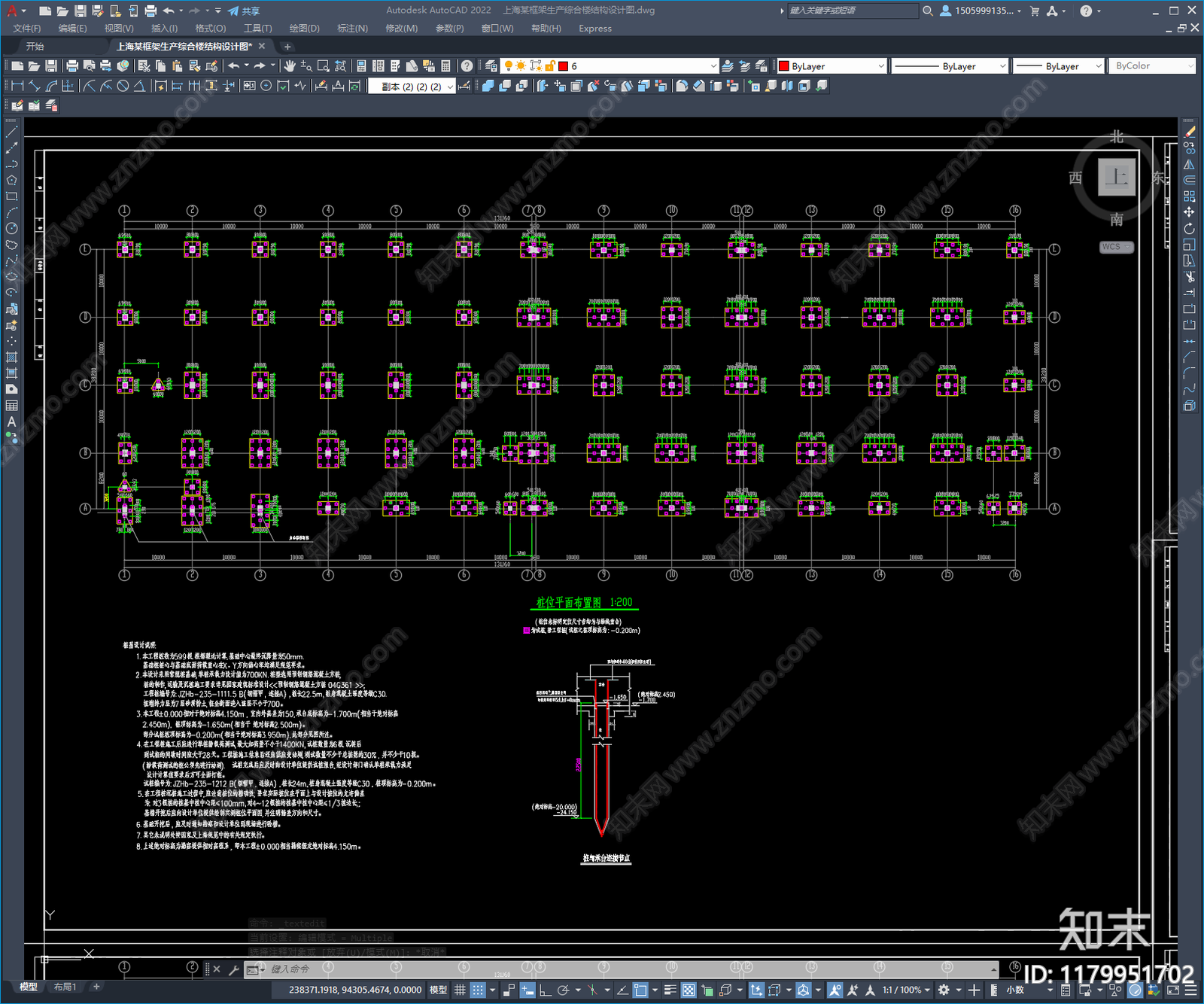1204x1004 pixels.
Task: Select the Line tool in the Draw toolbar
Action: pyautogui.click(x=11, y=132)
